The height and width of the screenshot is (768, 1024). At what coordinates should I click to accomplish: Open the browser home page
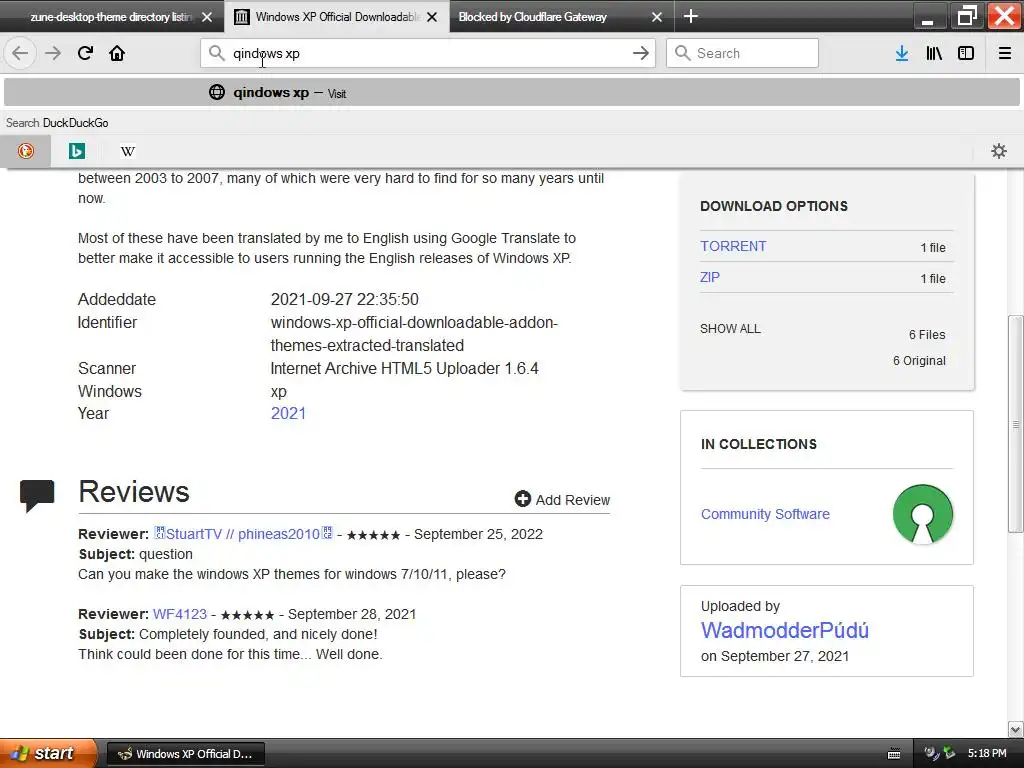point(117,53)
